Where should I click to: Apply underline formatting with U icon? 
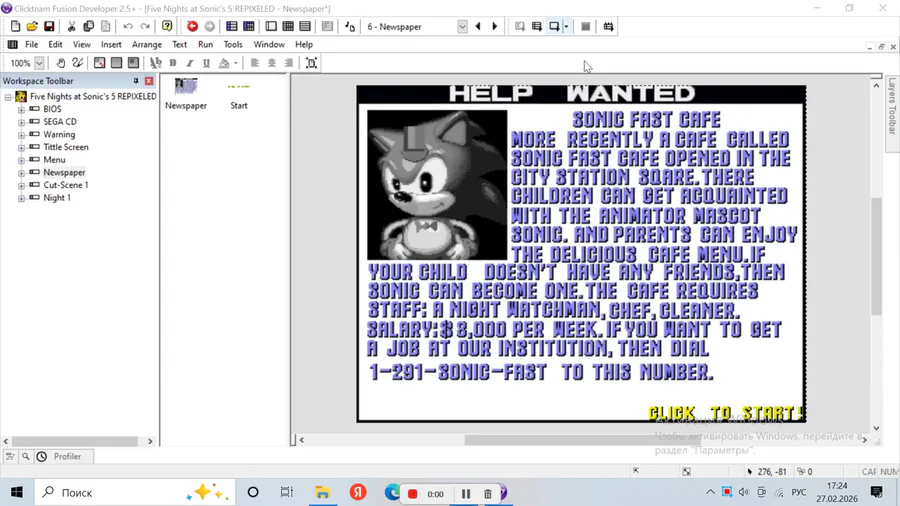206,63
